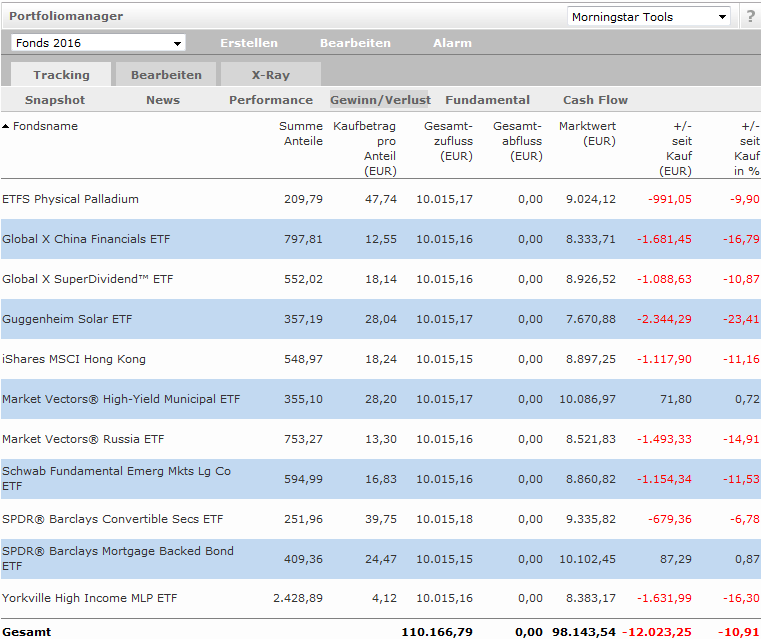This screenshot has width=761, height=639.
Task: Click the Erstellen menu item
Action: [x=249, y=43]
